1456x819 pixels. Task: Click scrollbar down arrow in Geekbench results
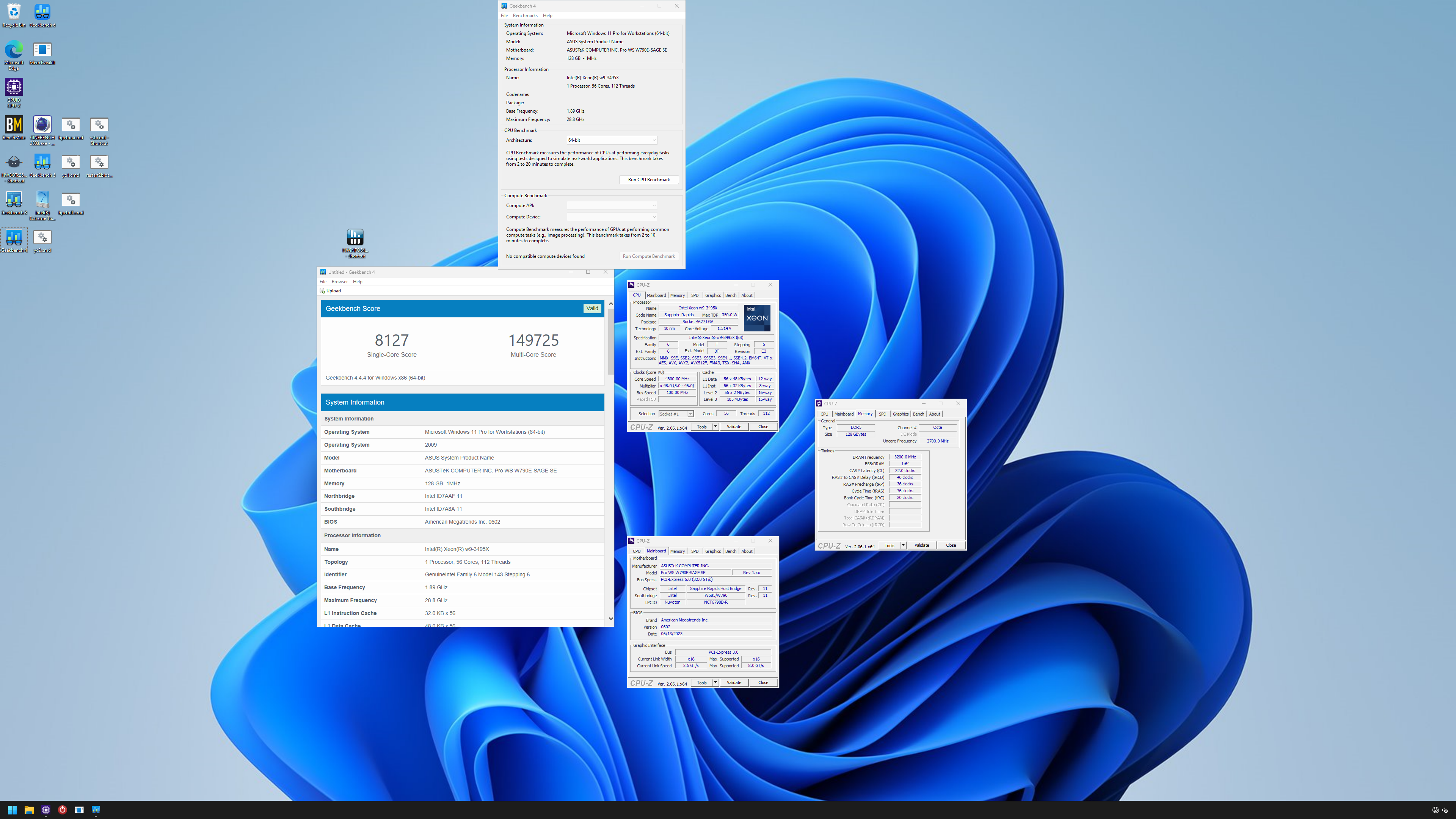610,619
